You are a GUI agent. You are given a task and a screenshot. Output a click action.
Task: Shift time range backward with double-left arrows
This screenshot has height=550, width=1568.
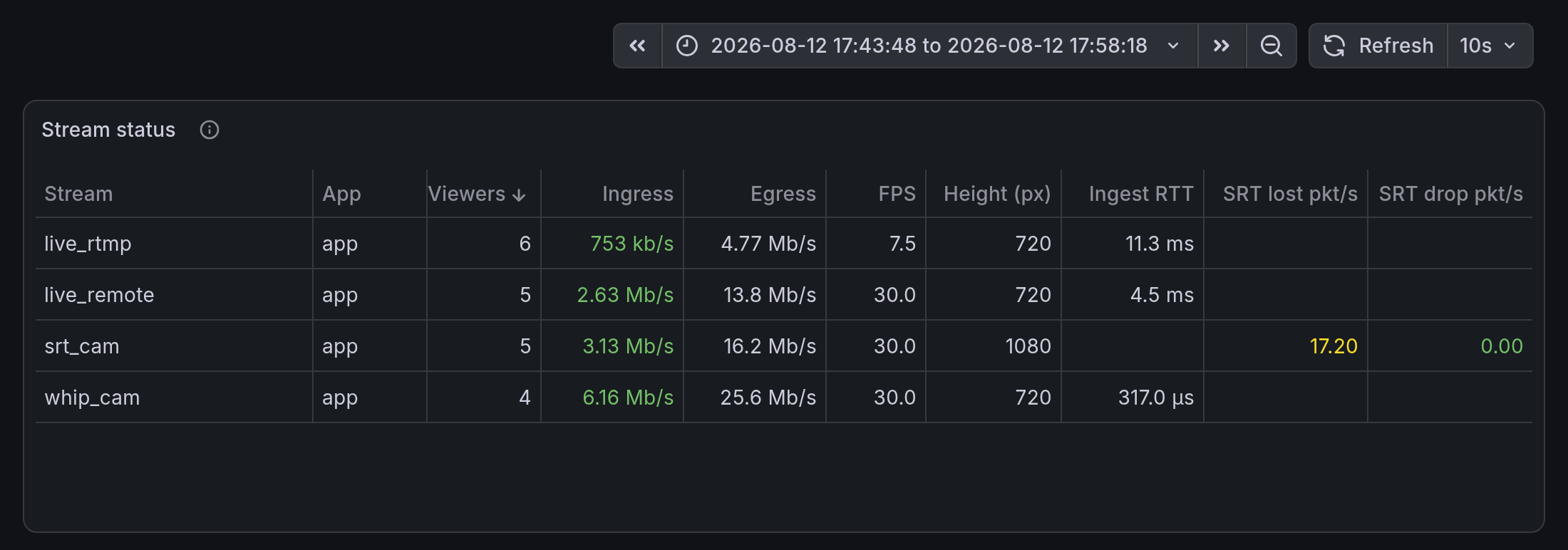(638, 46)
